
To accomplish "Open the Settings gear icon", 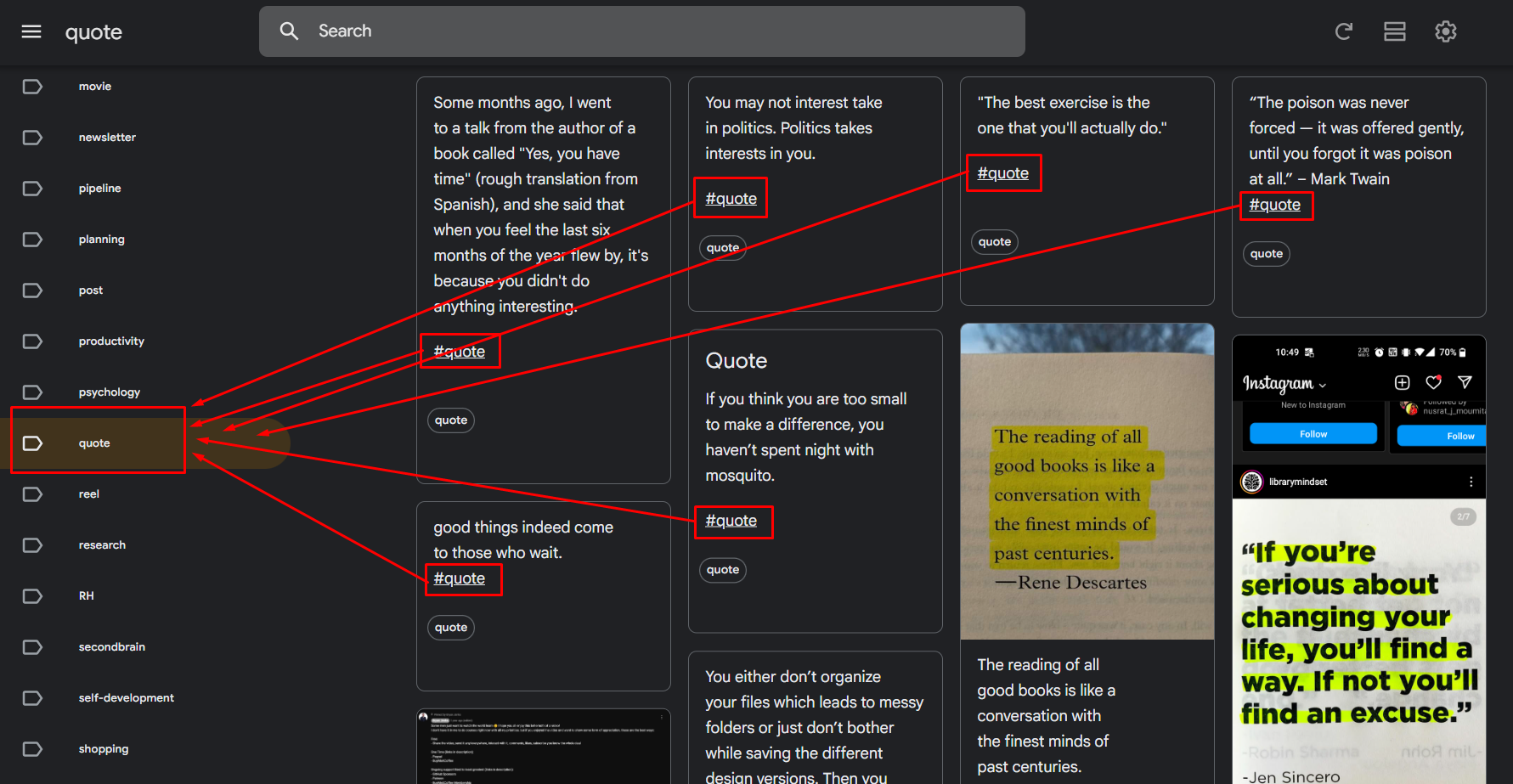I will pos(1445,31).
